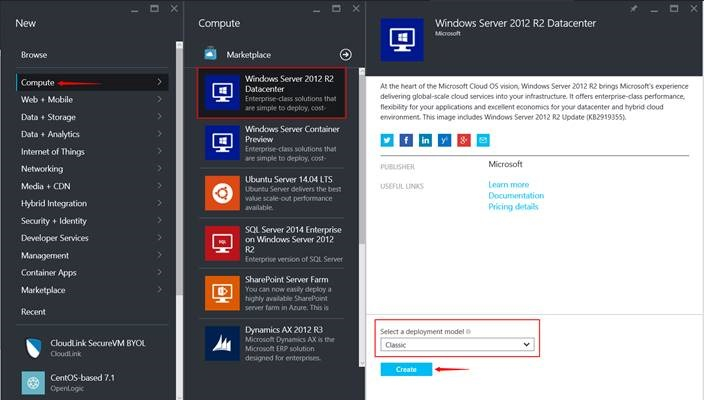
Task: Share via the Twitter icon
Action: coord(388,140)
